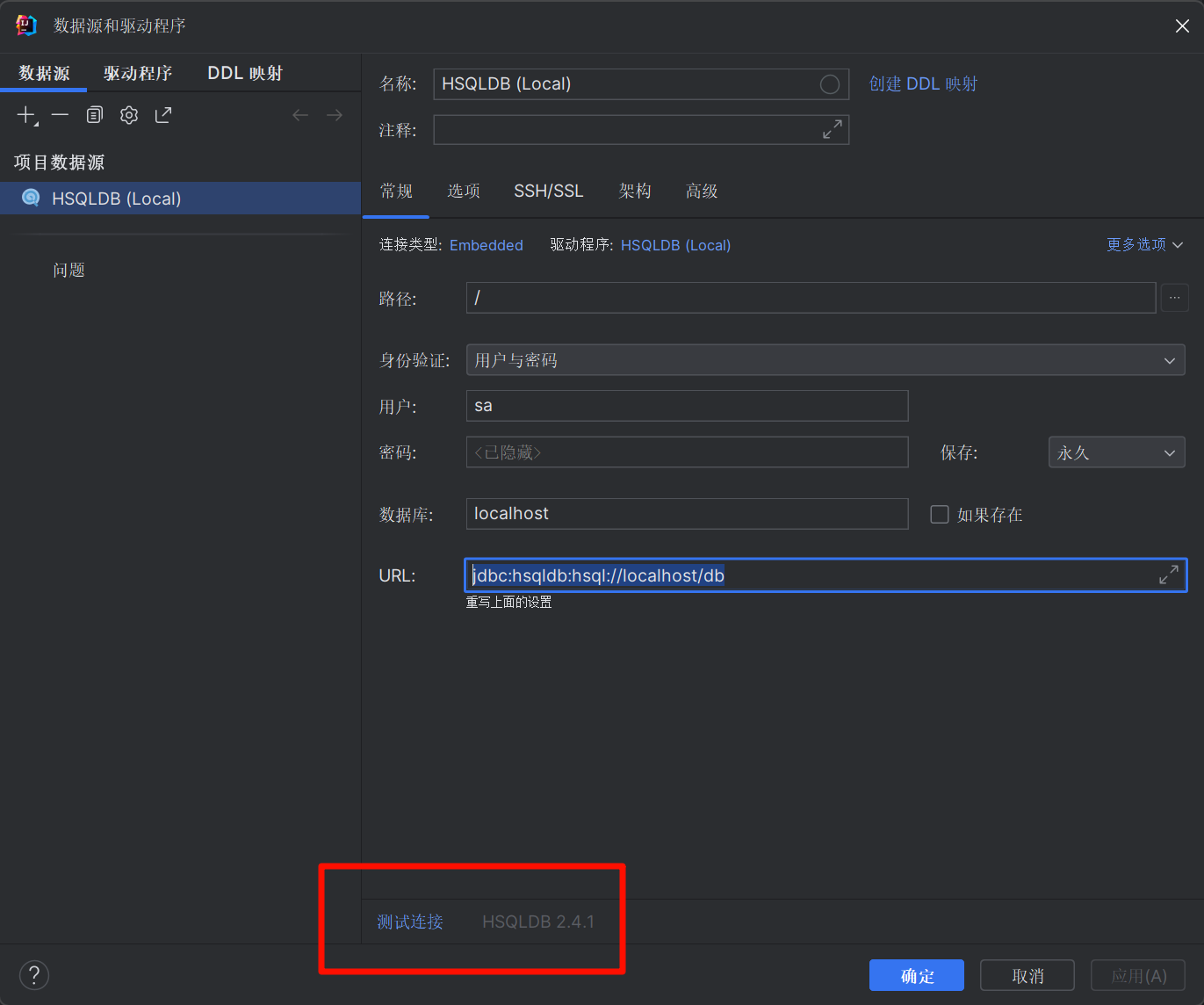Click the color circle in name field
This screenshot has height=1005, width=1204.
point(829,84)
